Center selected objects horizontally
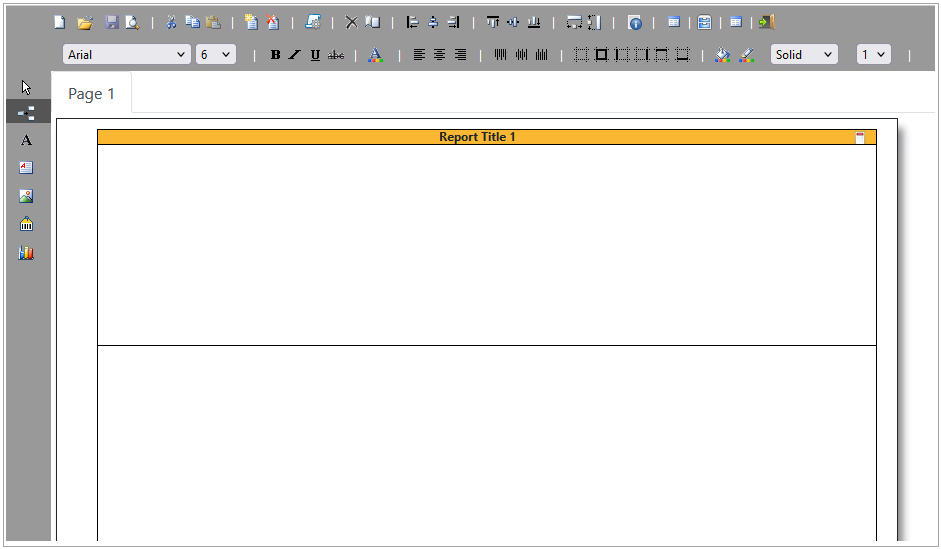The width and height of the screenshot is (941, 549). click(433, 22)
